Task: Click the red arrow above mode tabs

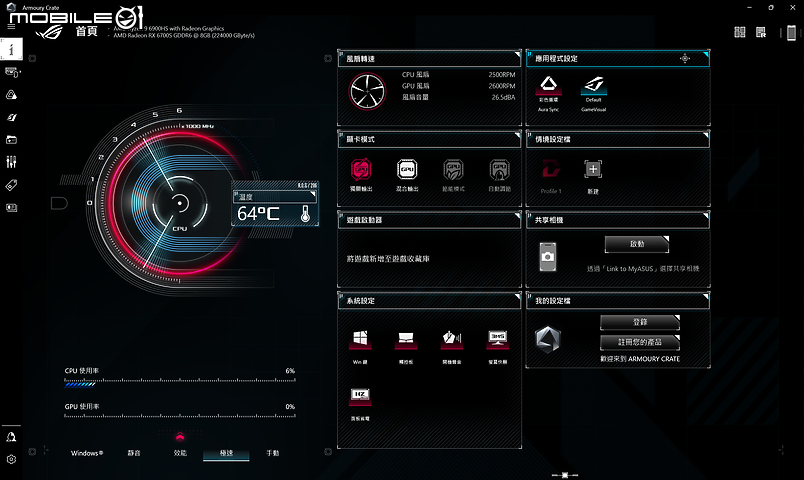Action: tap(179, 437)
